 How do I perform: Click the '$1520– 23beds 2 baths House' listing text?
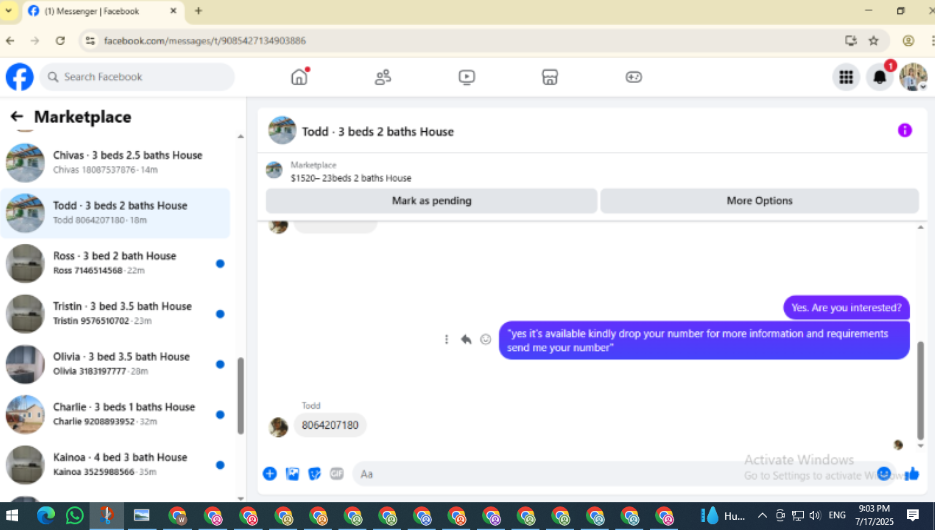pyautogui.click(x=351, y=178)
